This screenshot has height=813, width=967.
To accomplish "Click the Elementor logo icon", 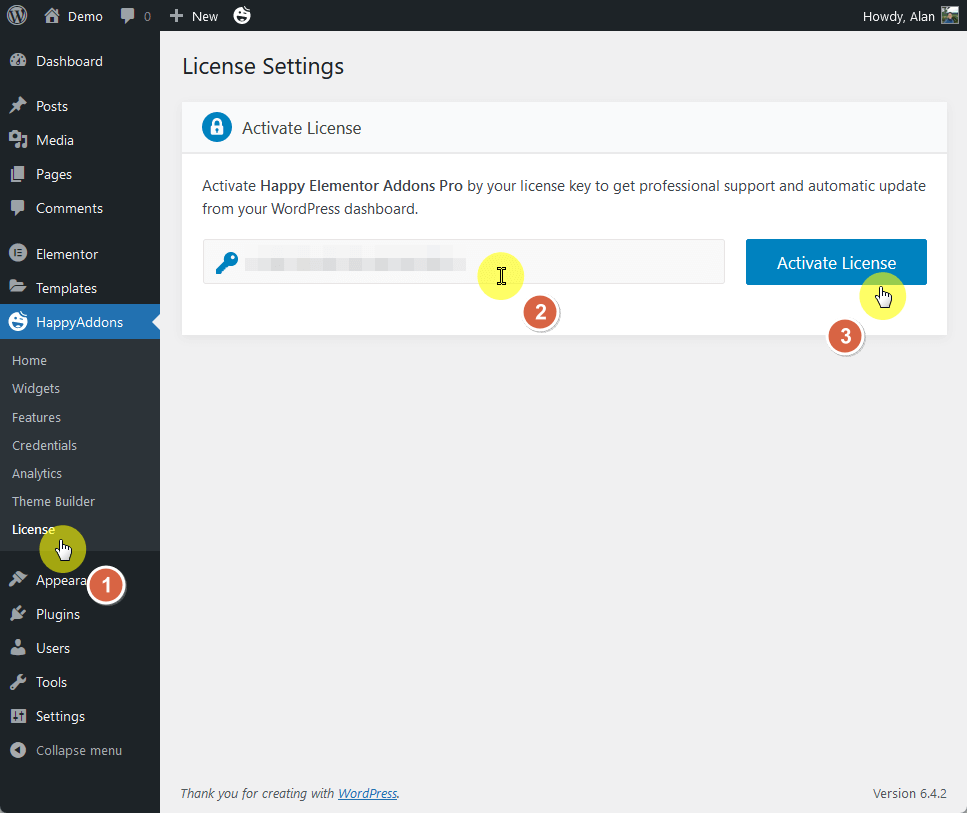I will click(x=18, y=253).
